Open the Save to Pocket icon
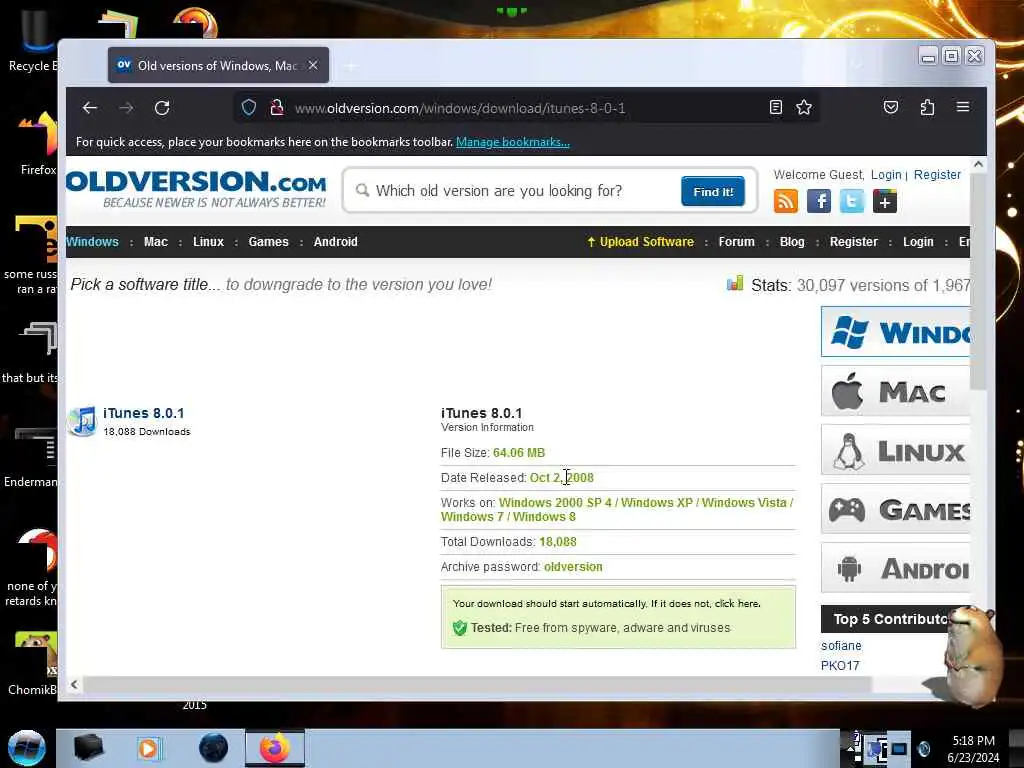 click(x=891, y=107)
